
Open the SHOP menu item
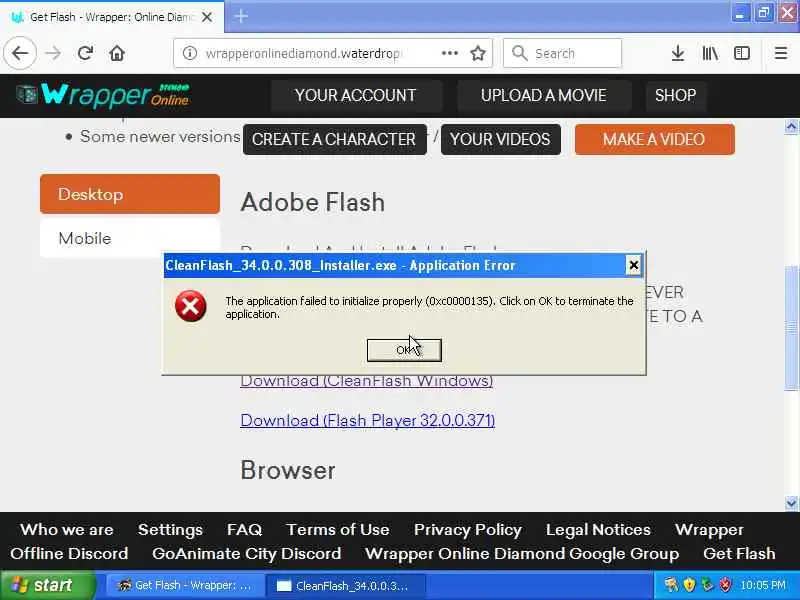click(x=676, y=95)
